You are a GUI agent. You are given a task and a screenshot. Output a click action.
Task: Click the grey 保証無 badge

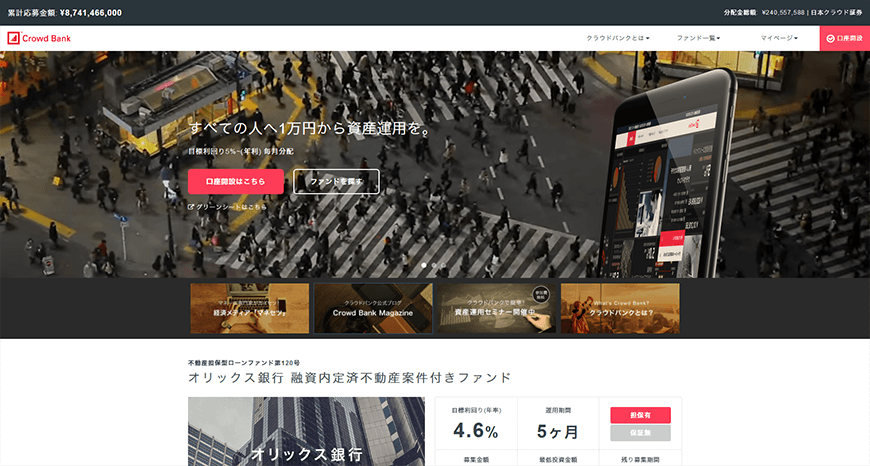tap(640, 433)
